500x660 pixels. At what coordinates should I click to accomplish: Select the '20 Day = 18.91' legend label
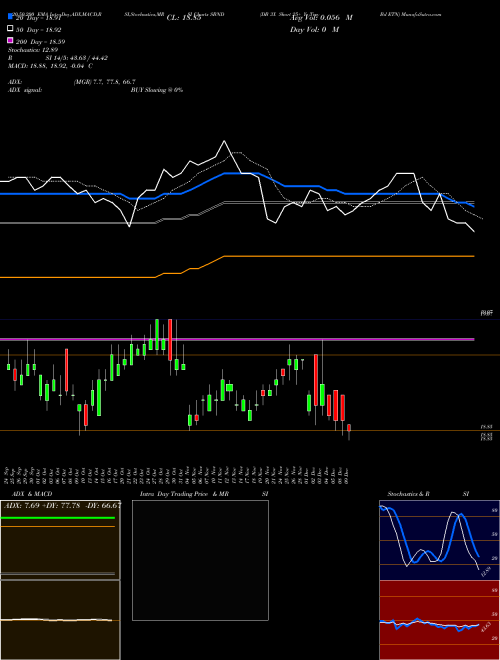click(39, 18)
